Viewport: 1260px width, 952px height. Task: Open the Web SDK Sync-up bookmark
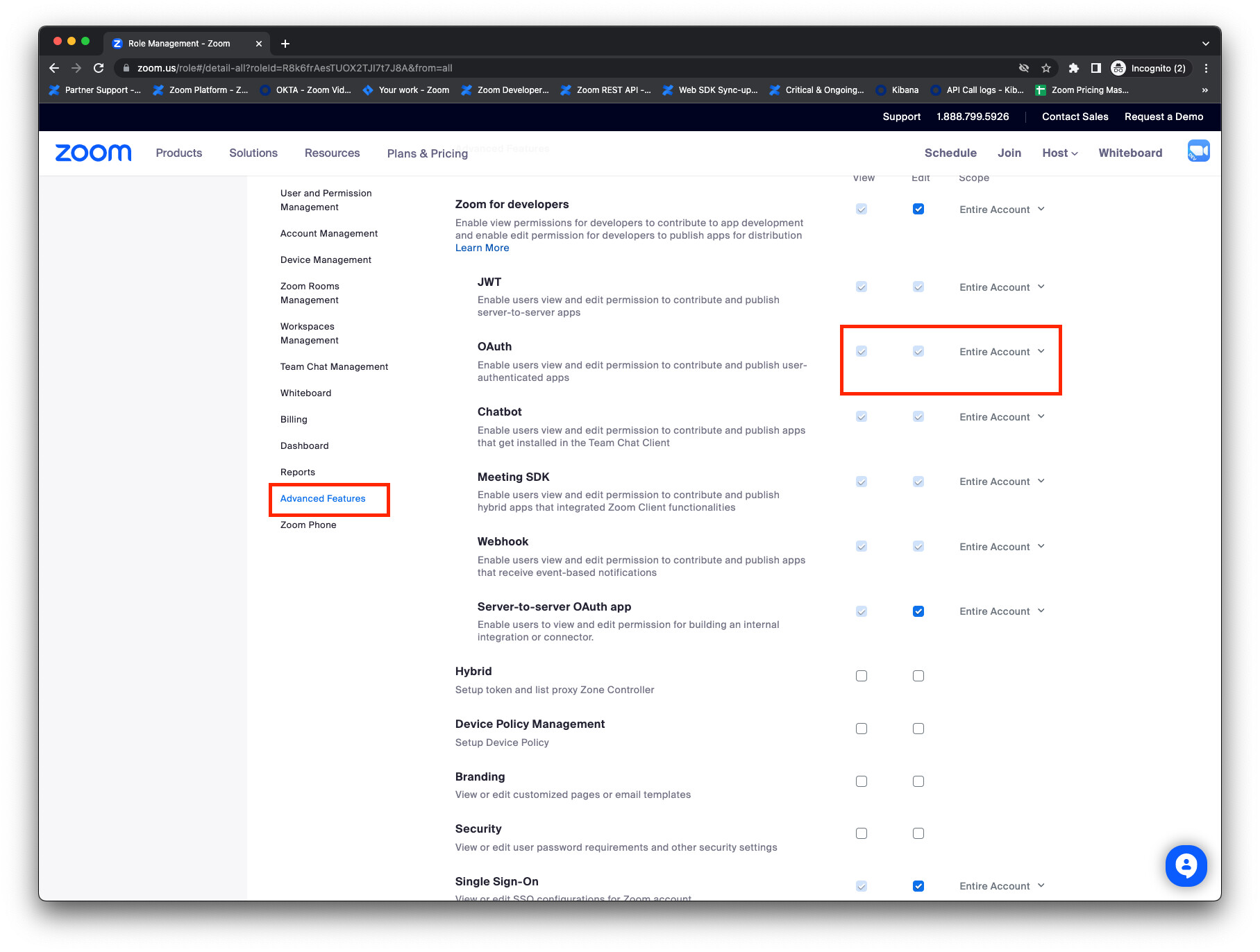[710, 90]
